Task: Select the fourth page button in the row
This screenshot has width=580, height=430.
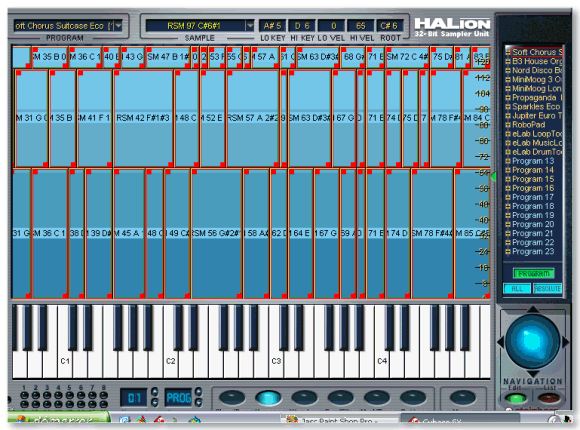Action: click(x=340, y=398)
